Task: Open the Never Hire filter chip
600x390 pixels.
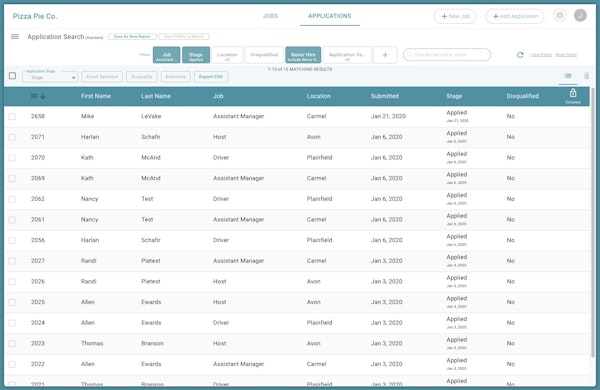Action: point(303,55)
